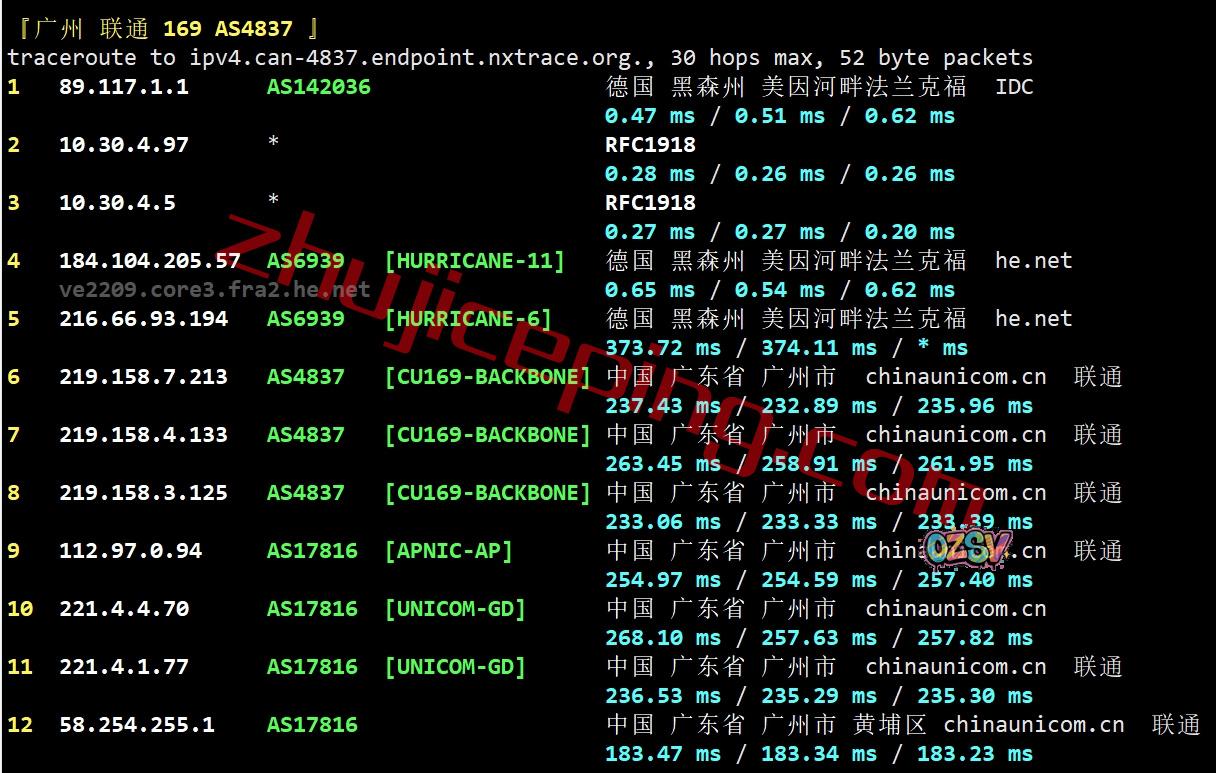Select IP address 112.97.0.94
1216x773 pixels.
pyautogui.click(x=130, y=551)
